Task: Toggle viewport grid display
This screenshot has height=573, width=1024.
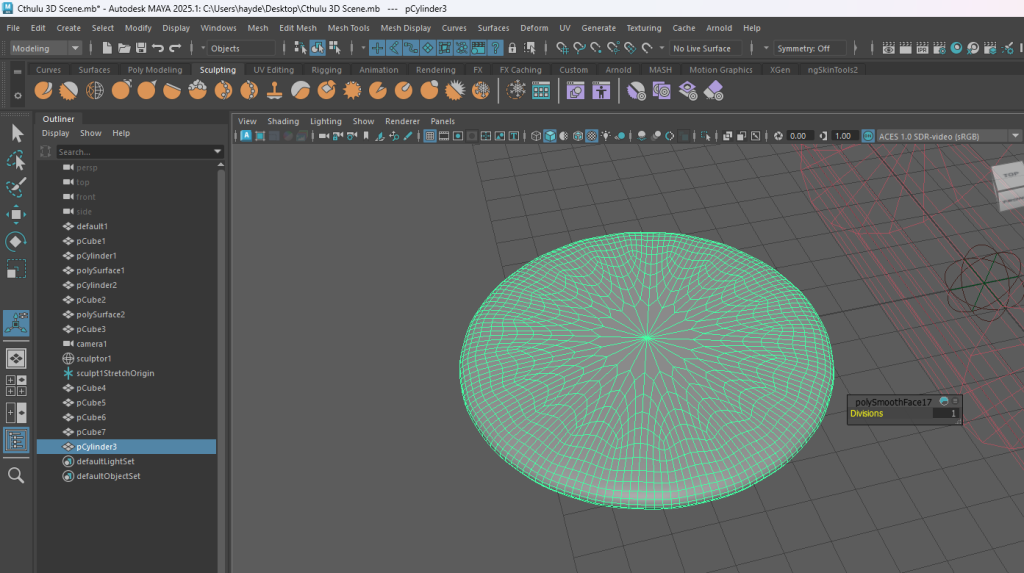Action: 430,136
